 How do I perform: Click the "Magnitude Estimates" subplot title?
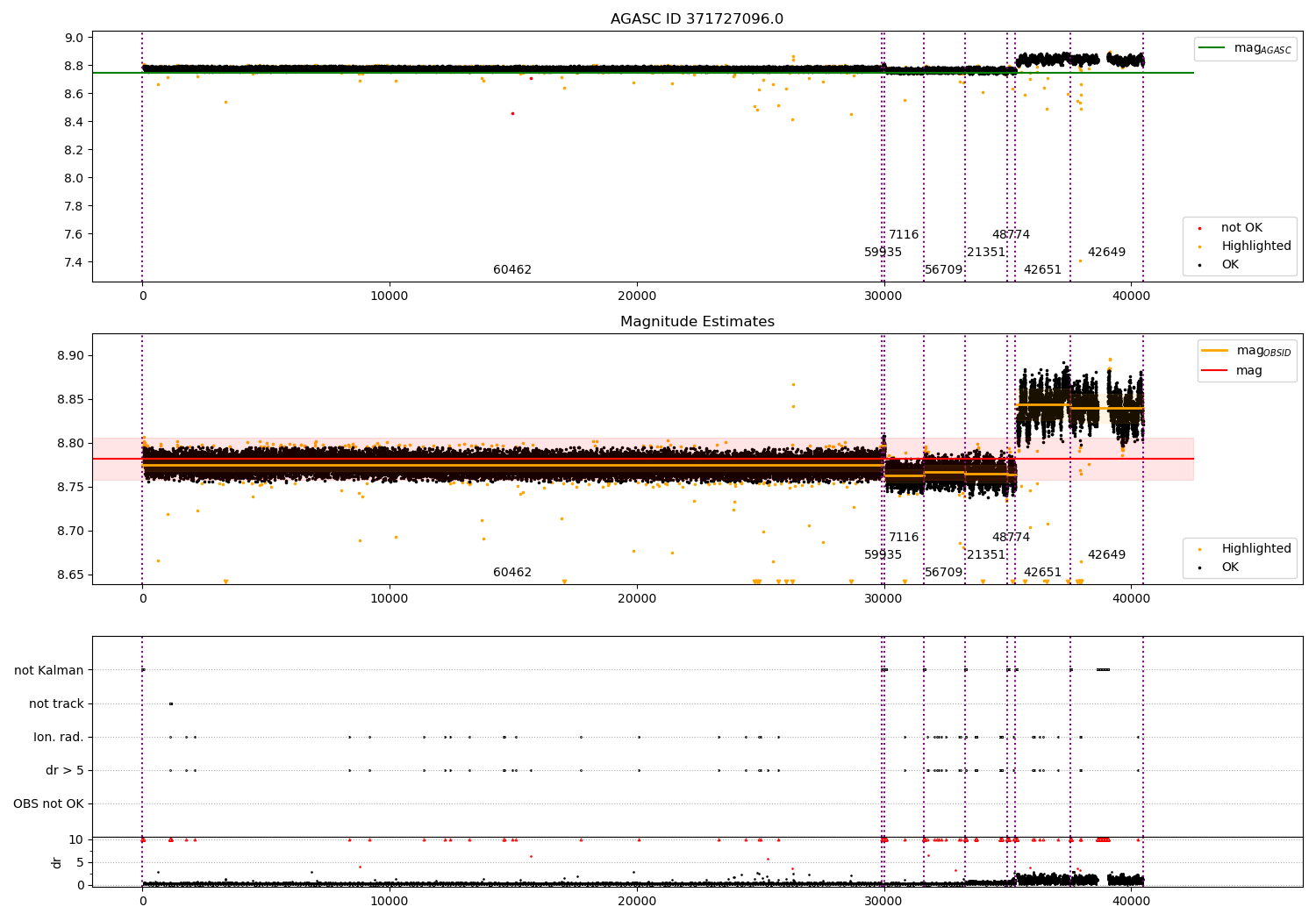coord(697,322)
